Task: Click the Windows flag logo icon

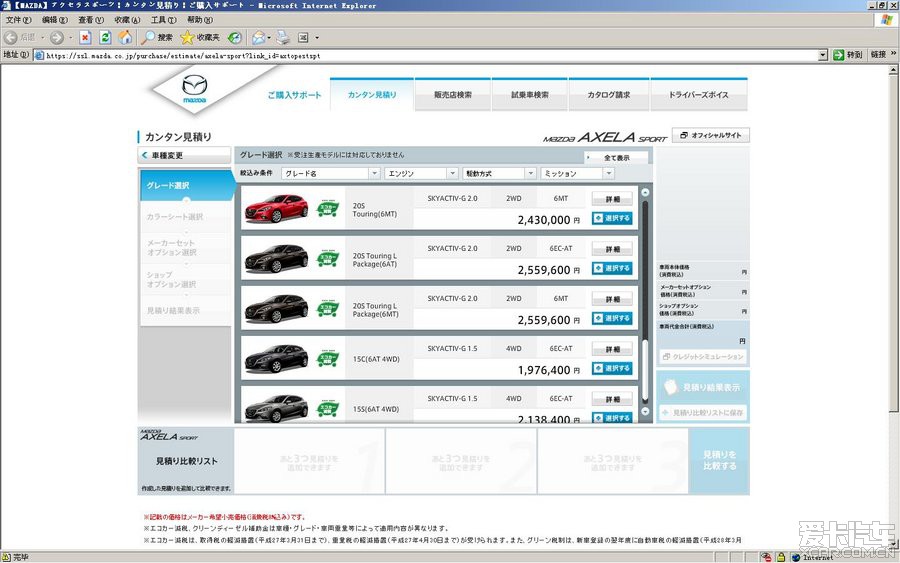Action: pos(887,19)
